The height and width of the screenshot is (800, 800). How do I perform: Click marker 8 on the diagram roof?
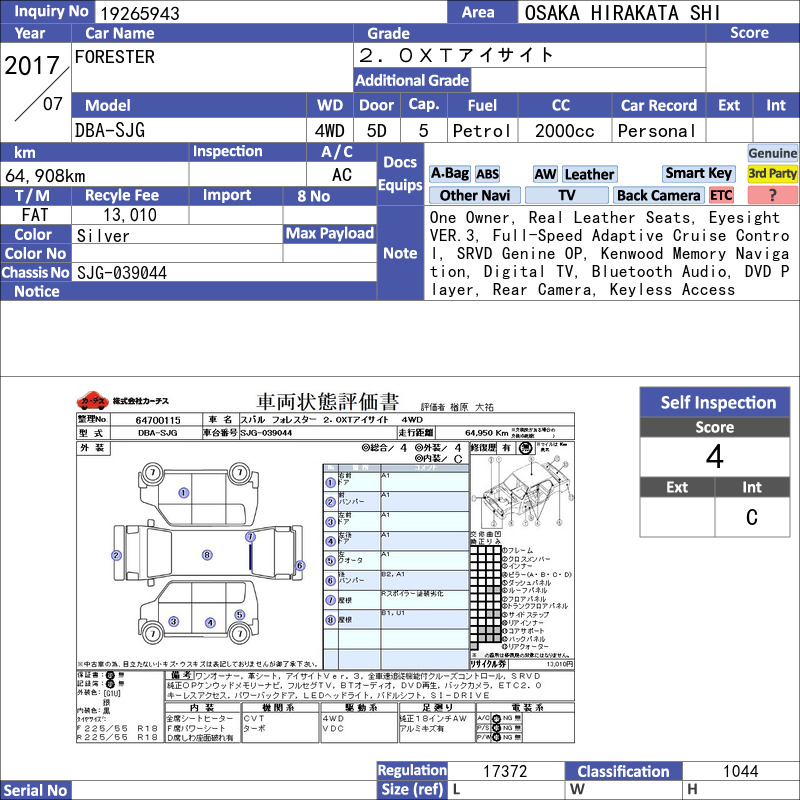pyautogui.click(x=207, y=555)
